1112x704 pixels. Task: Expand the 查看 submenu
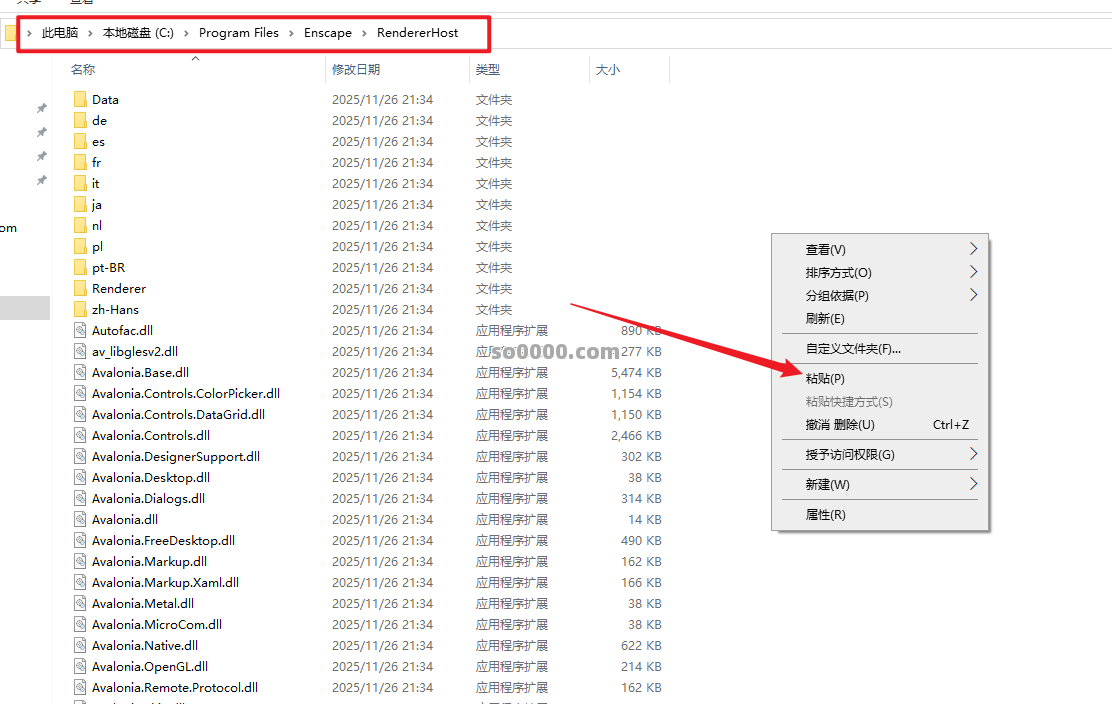click(x=880, y=249)
